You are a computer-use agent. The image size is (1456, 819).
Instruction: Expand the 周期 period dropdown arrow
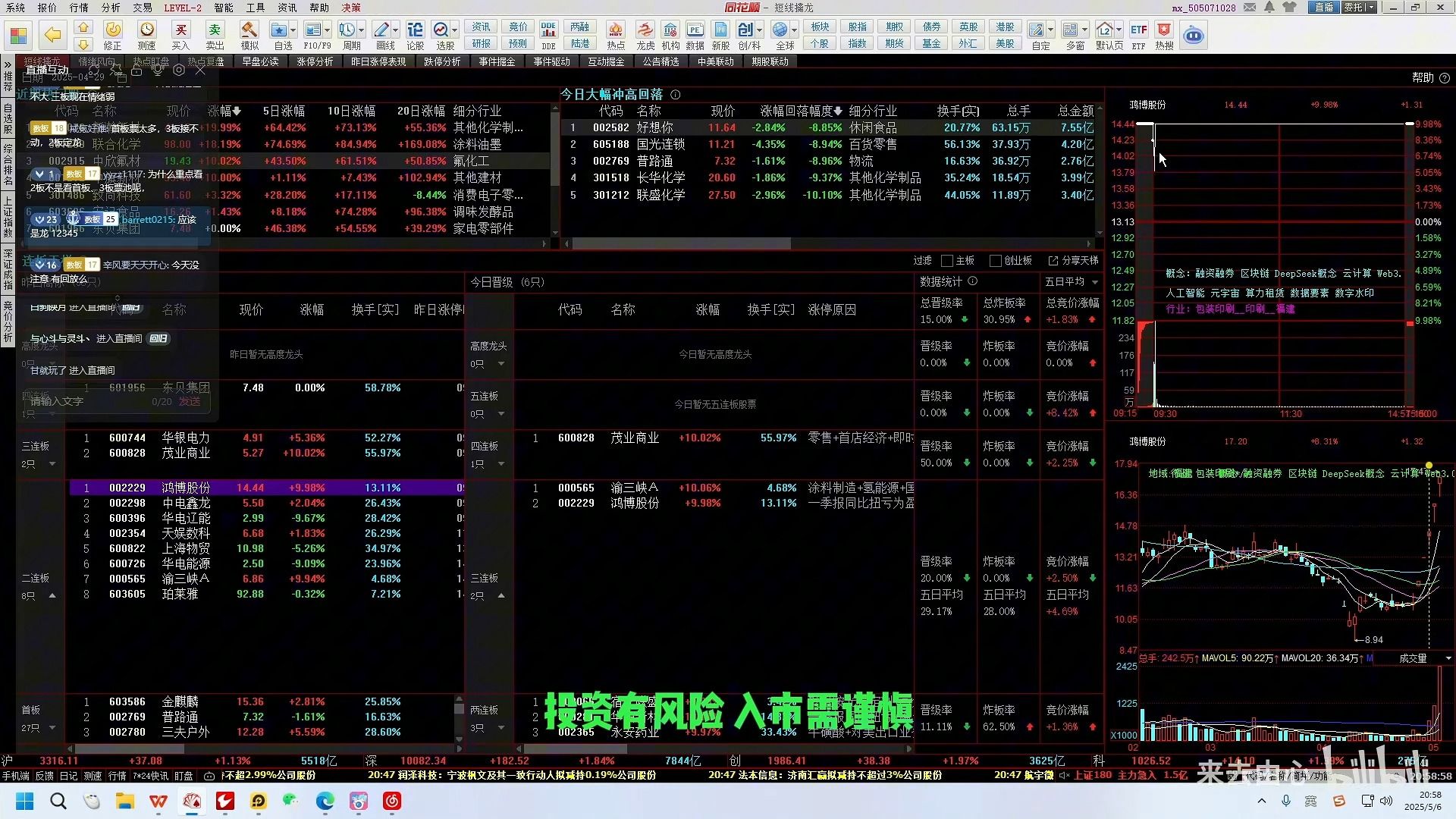[x=362, y=30]
